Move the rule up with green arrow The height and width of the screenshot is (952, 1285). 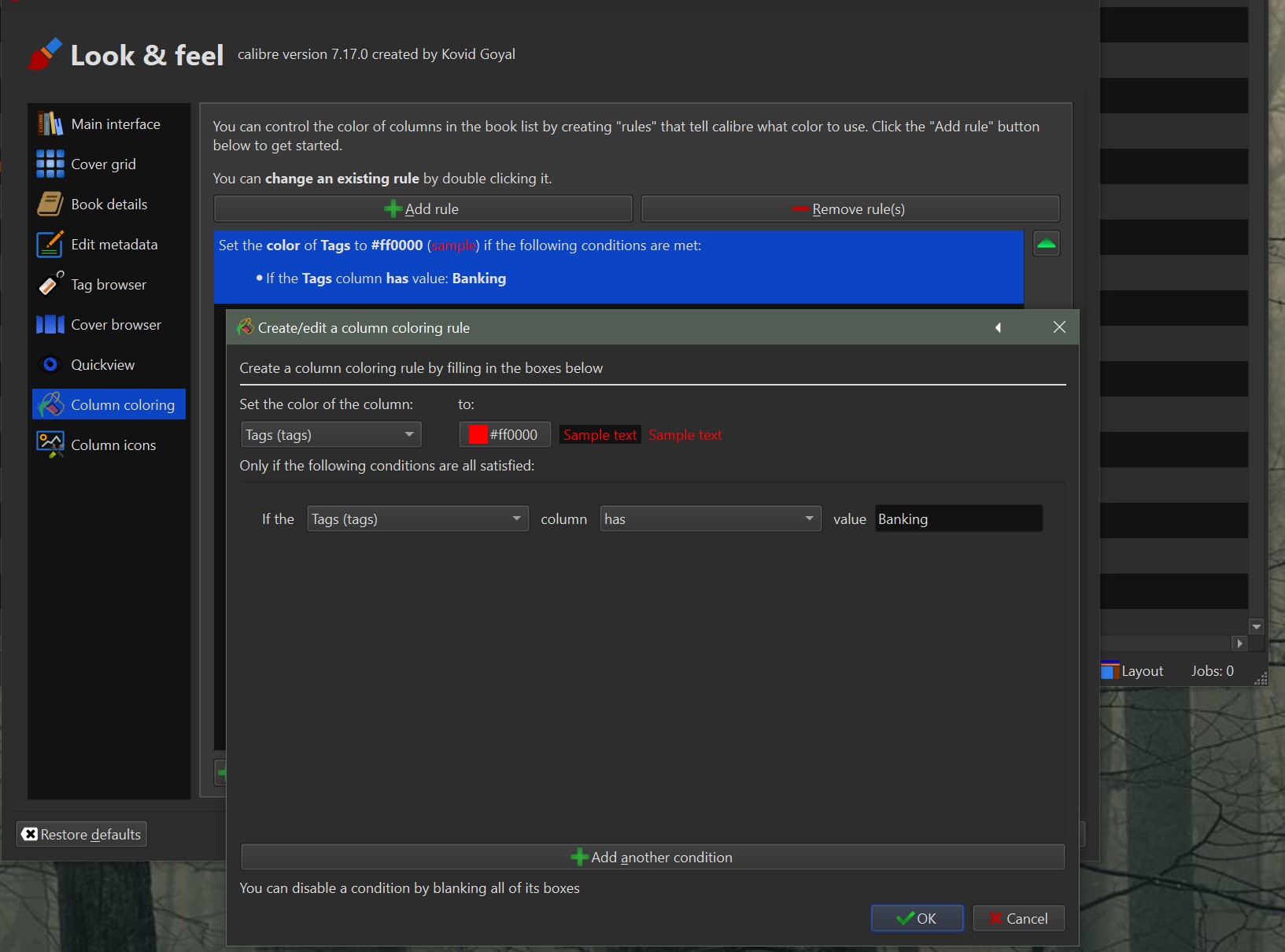[x=1047, y=244]
